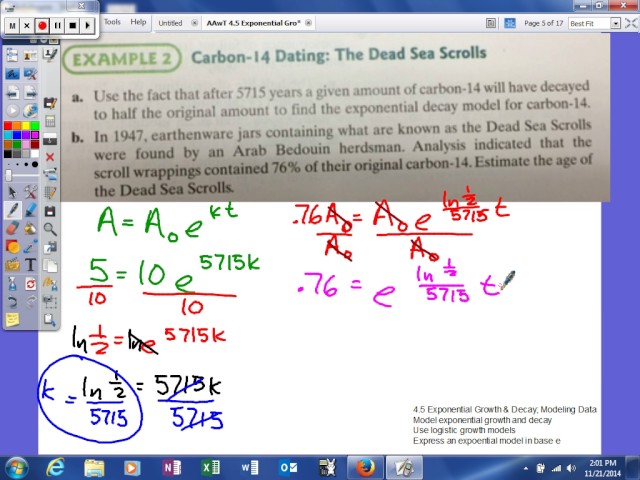Open the ActivInspire Main Menu icon
The width and height of the screenshot is (640, 480).
point(12,56)
